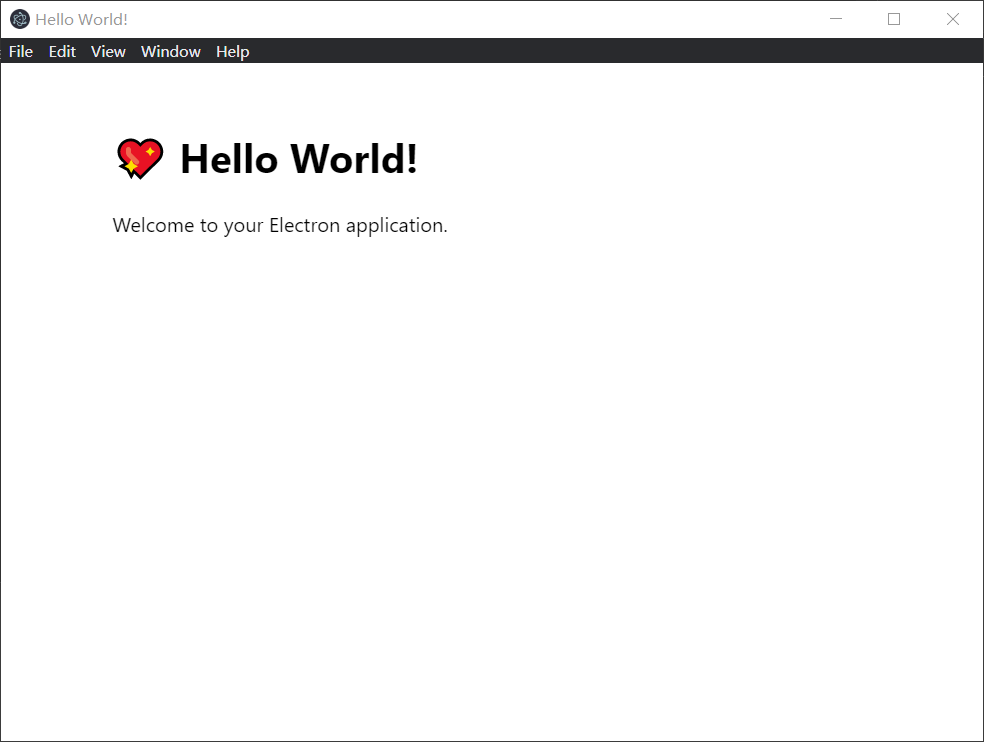Close the Hello World window
Screen dimensions: 984x742
(x=953, y=19)
